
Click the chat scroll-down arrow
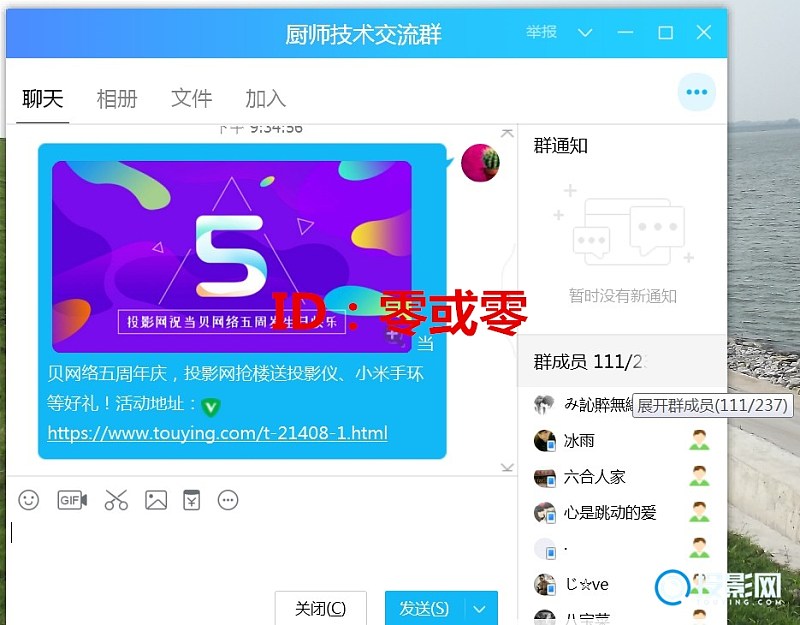click(507, 467)
